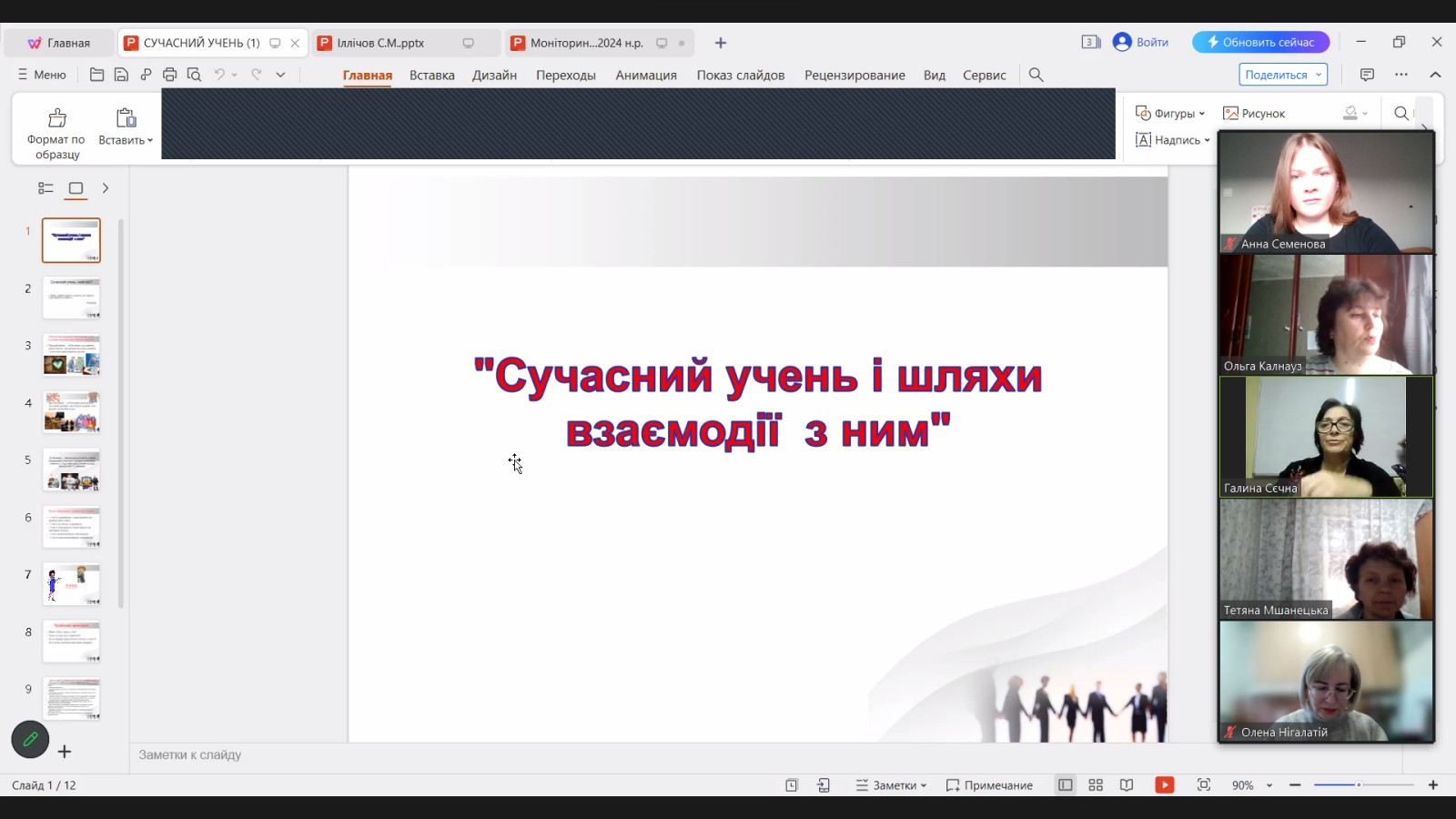Viewport: 1456px width, 819px height.
Task: Add new slide with plus below thumbnails
Action: coord(65,751)
